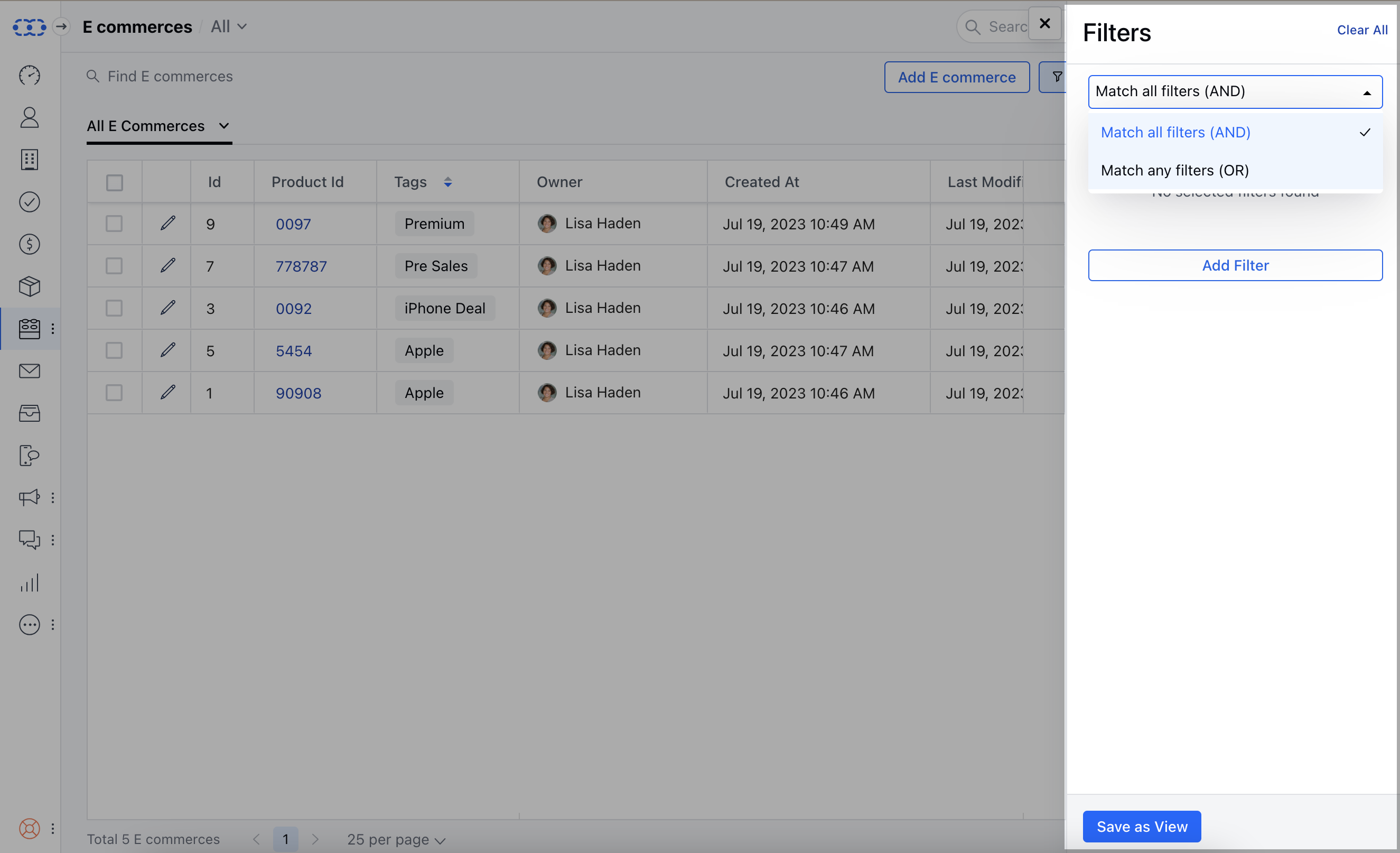Open the document chat icon in sidebar

(x=30, y=455)
